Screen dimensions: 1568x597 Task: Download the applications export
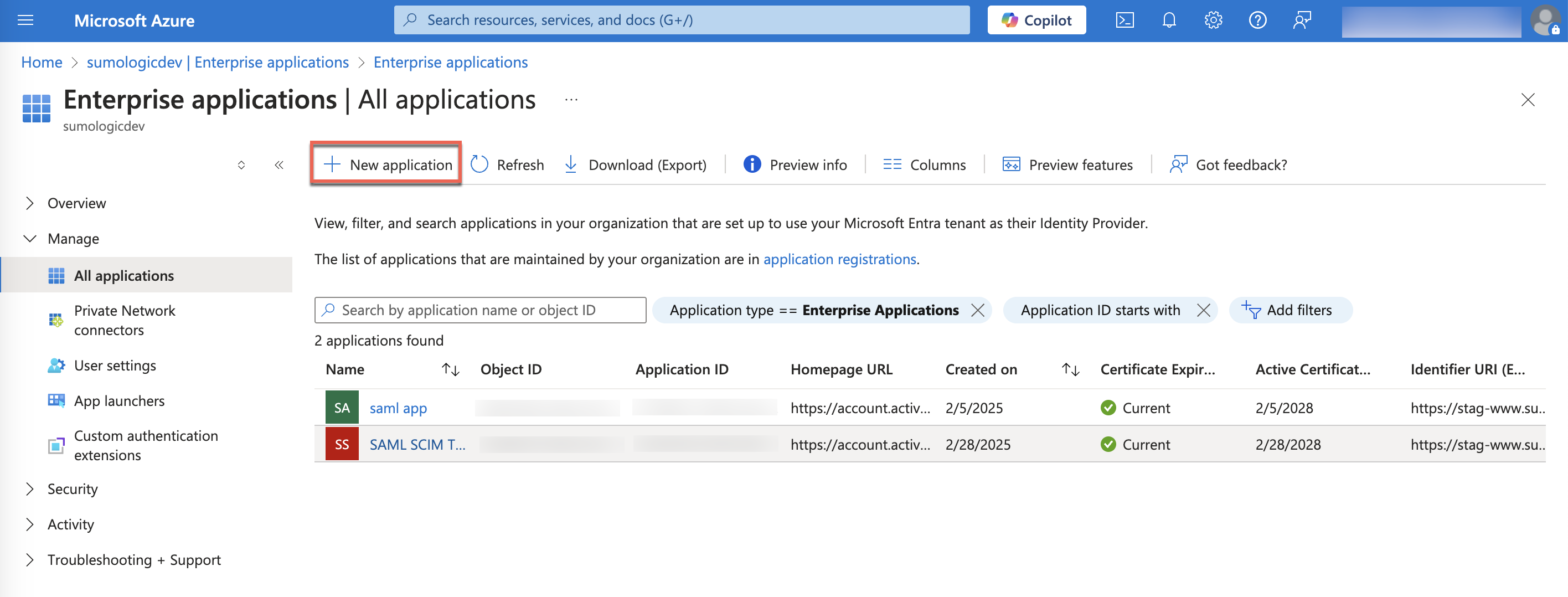click(x=636, y=164)
